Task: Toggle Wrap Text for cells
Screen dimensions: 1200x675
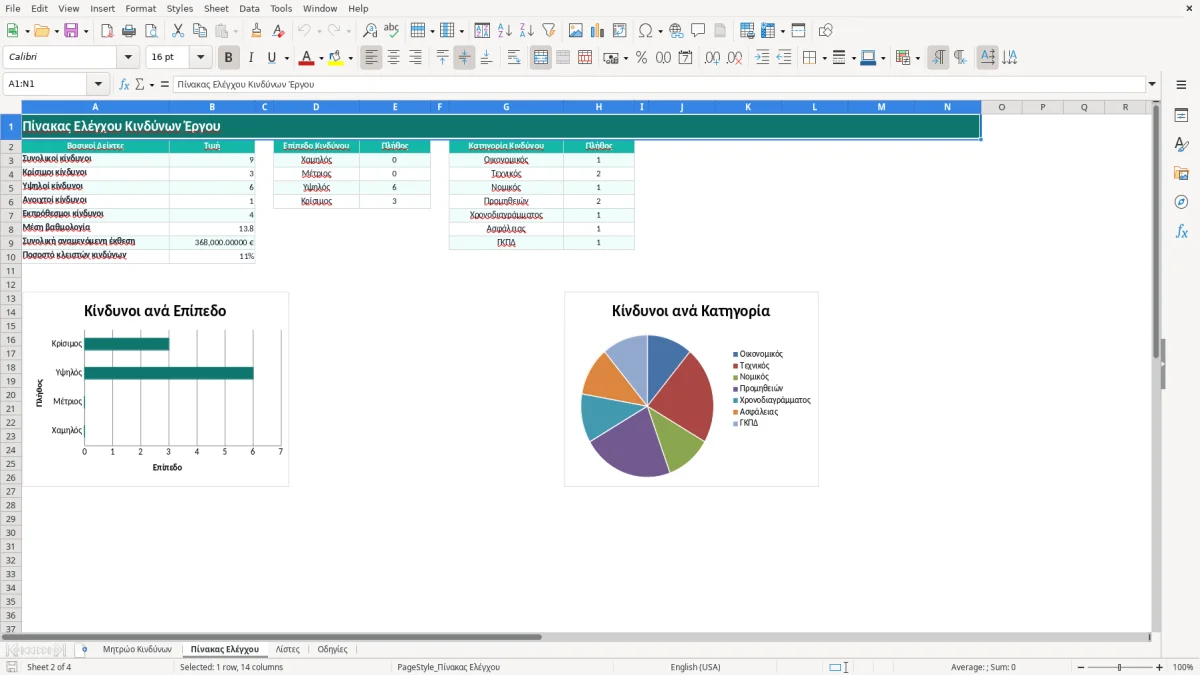Action: coord(514,58)
